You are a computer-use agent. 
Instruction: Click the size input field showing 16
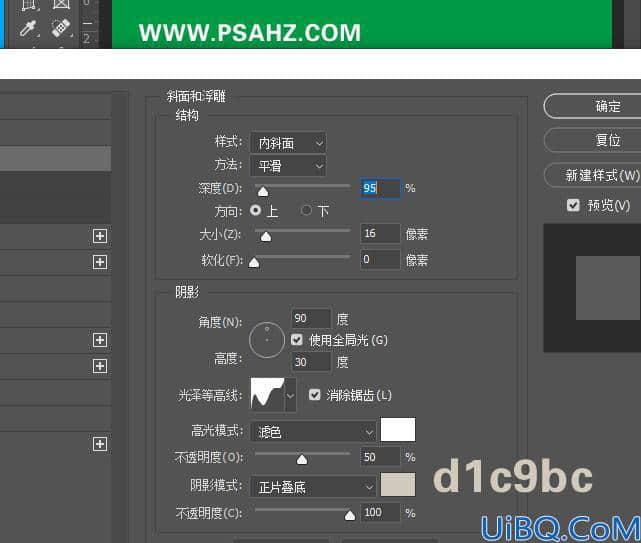[x=380, y=233]
